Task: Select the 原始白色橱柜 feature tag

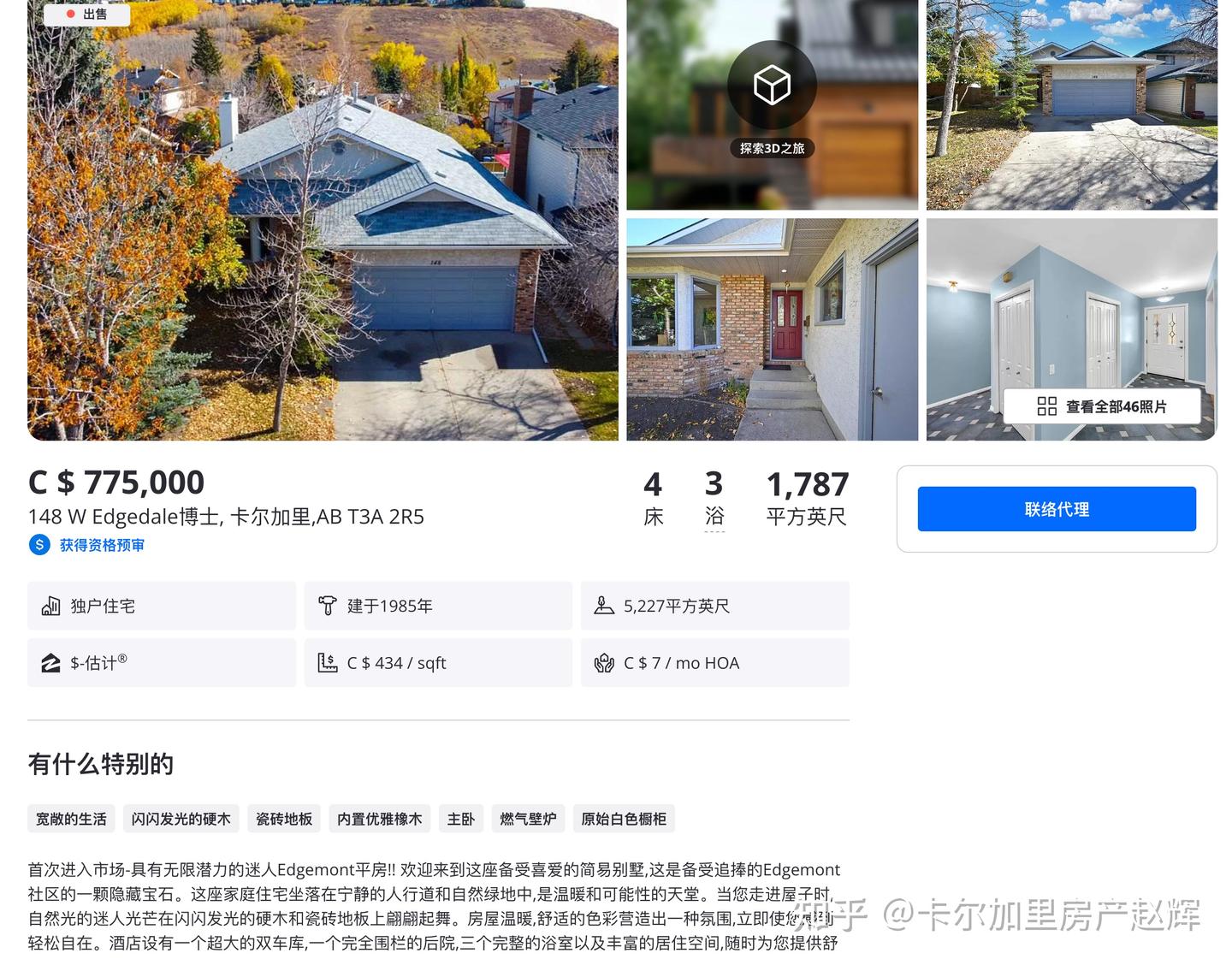Action: tap(624, 819)
